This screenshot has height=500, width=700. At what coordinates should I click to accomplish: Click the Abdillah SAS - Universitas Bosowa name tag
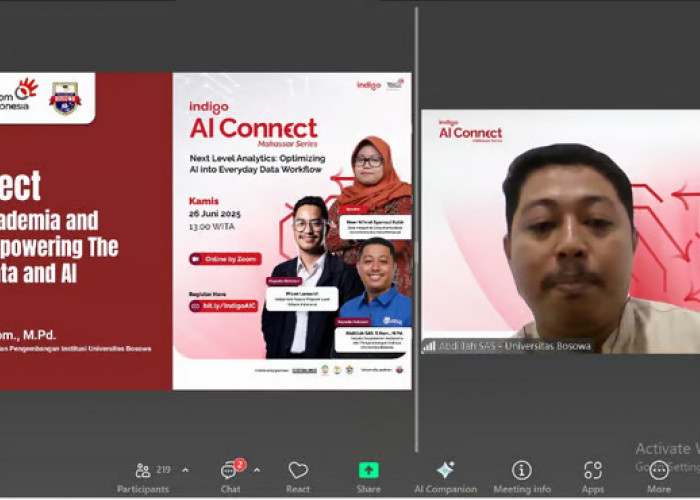(x=514, y=346)
